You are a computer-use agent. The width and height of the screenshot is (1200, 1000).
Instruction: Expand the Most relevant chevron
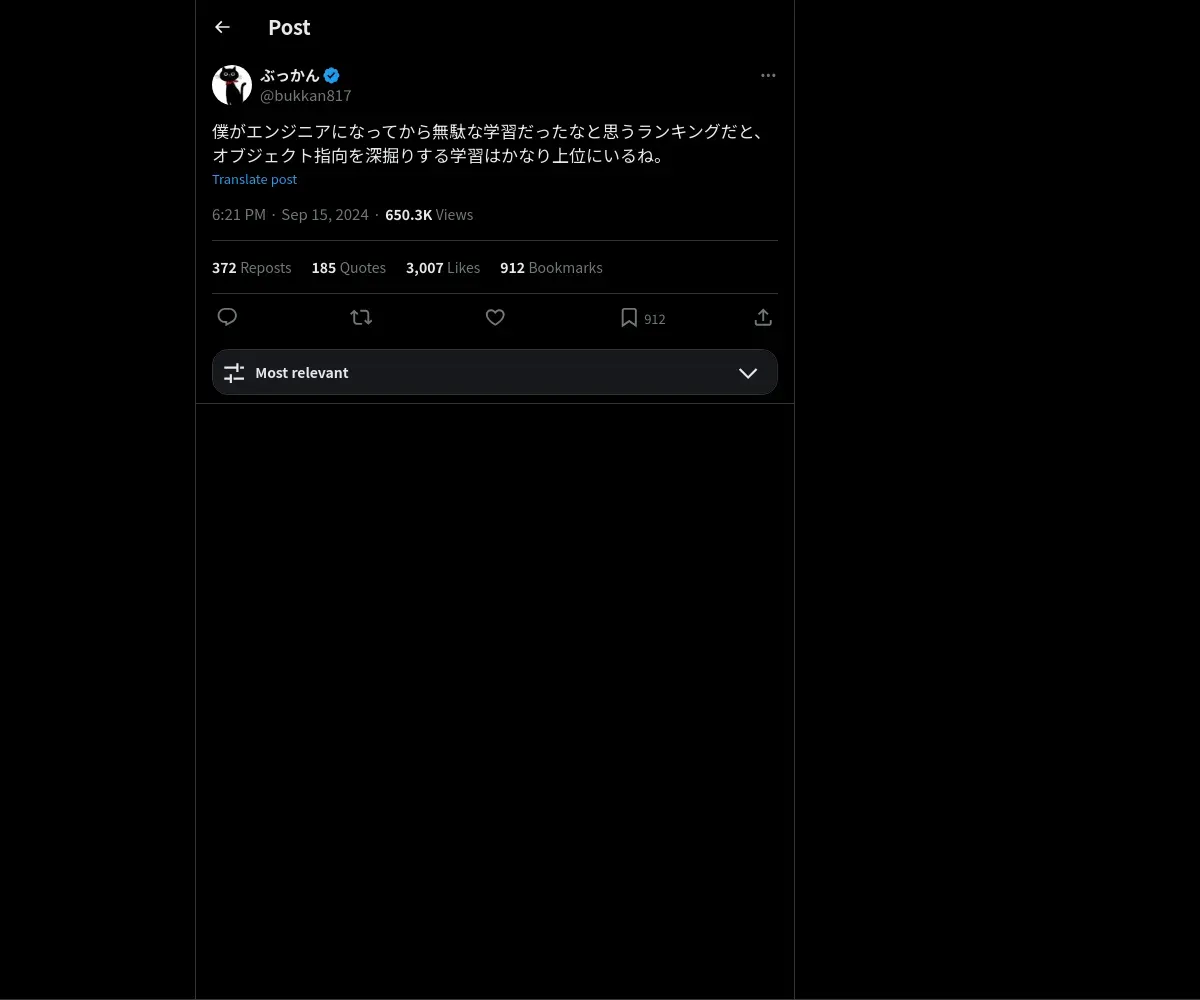748,372
